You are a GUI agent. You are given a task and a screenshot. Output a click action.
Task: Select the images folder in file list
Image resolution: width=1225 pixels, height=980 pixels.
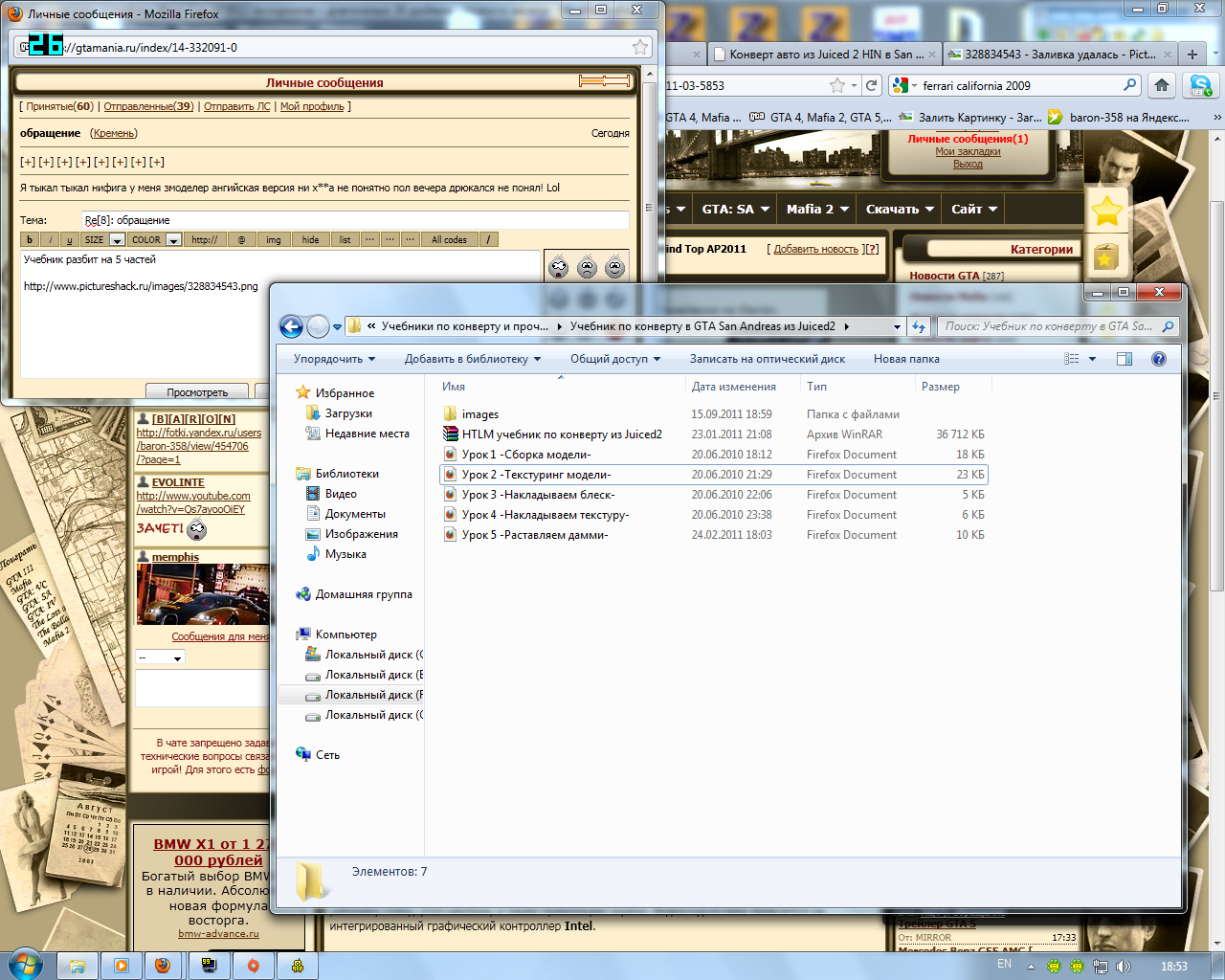[x=480, y=414]
